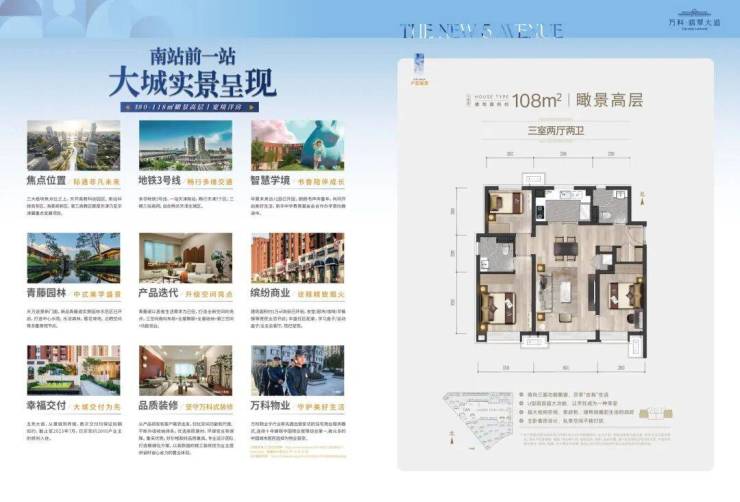740x502 pixels.
Task: Click the heading 缤纷商业
Action: click(x=270, y=293)
